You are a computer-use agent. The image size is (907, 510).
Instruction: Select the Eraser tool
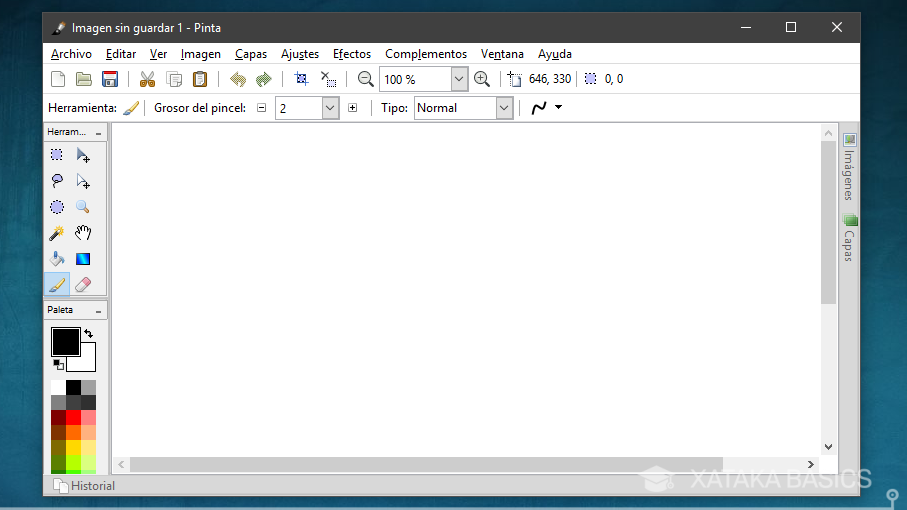click(83, 284)
